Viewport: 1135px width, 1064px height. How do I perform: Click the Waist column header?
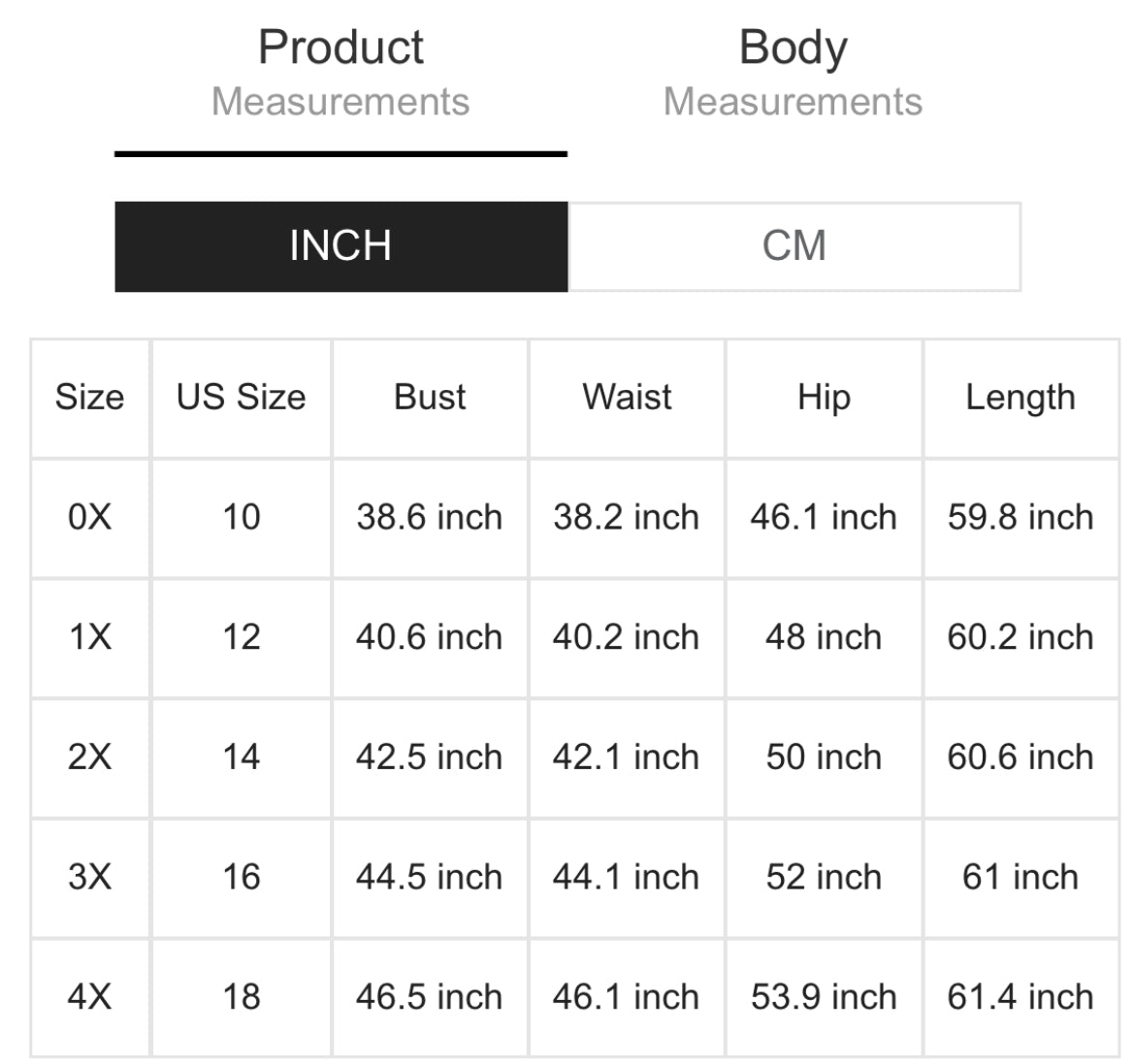tap(627, 398)
